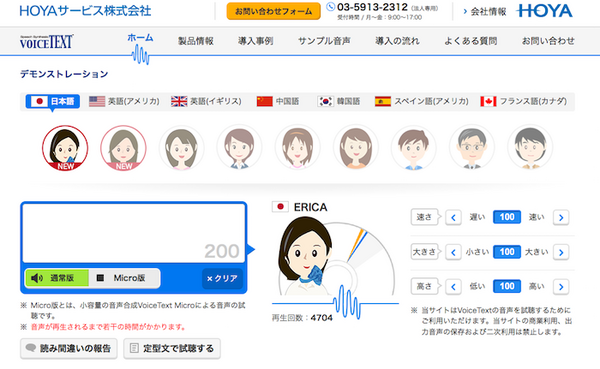The width and height of the screenshot is (600, 369).
Task: Decrease 速さ with left arrow
Action: pyautogui.click(x=453, y=217)
